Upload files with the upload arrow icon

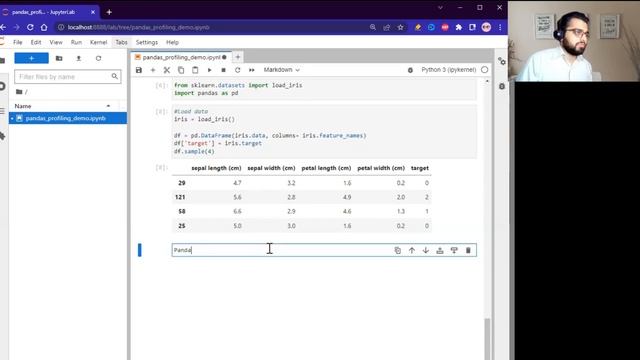(x=79, y=58)
